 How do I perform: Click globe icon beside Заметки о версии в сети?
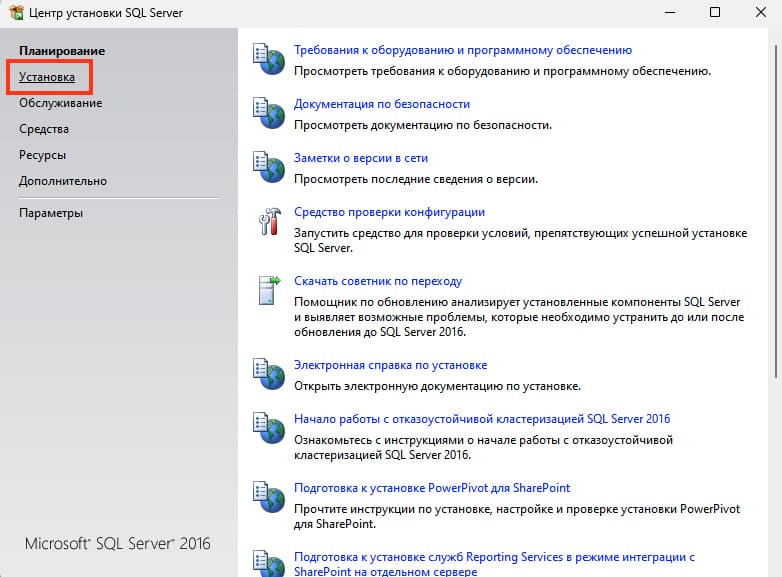[x=268, y=167]
